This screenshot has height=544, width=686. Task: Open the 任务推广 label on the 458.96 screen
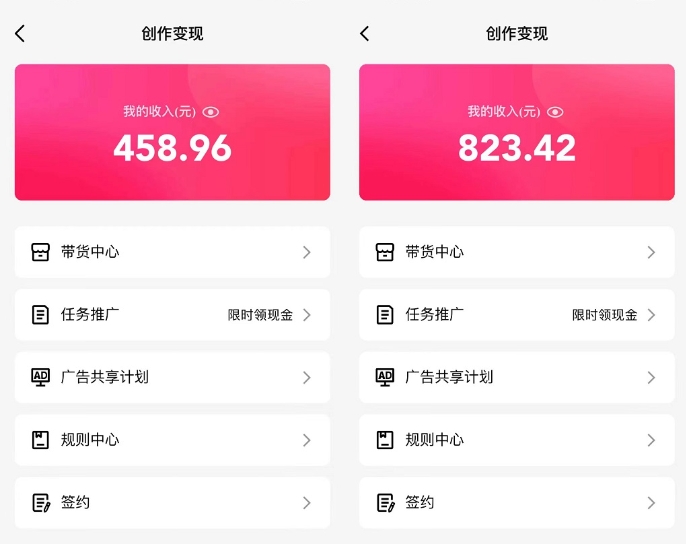click(x=90, y=315)
